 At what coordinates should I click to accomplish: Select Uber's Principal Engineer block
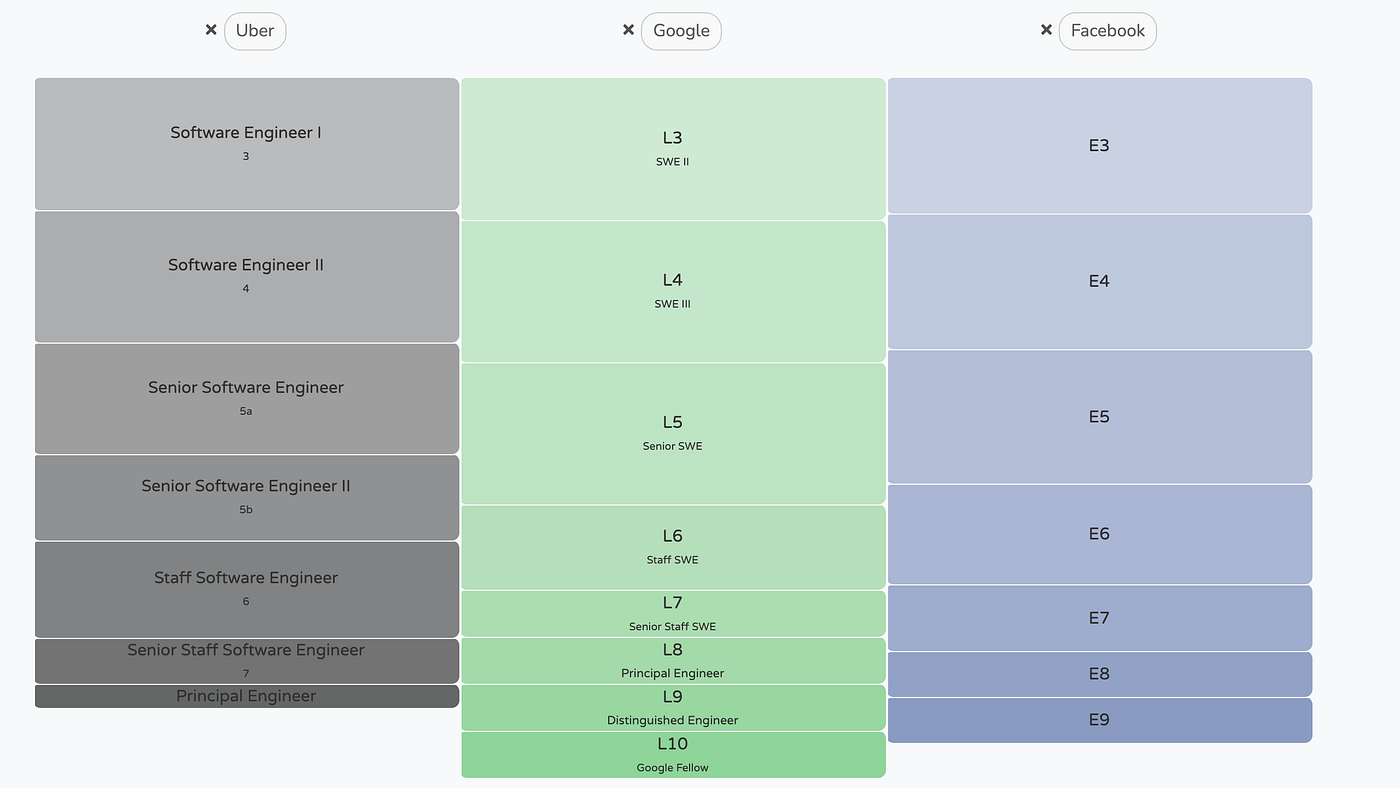pos(246,696)
